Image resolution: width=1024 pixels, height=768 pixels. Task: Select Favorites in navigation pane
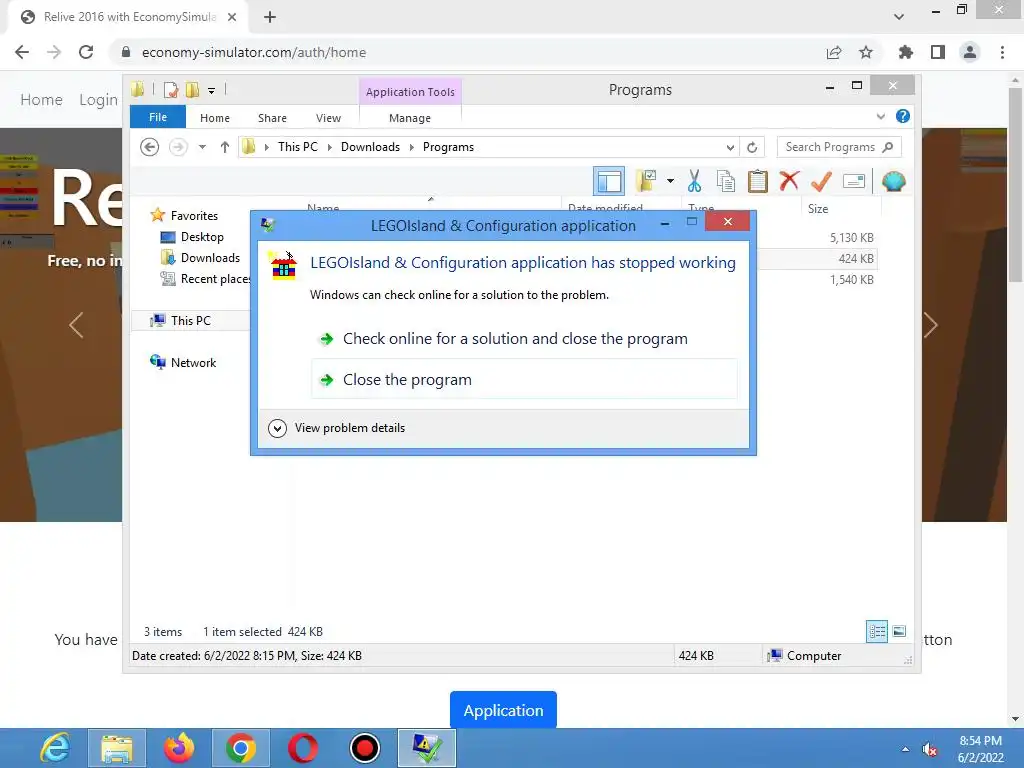coord(194,216)
